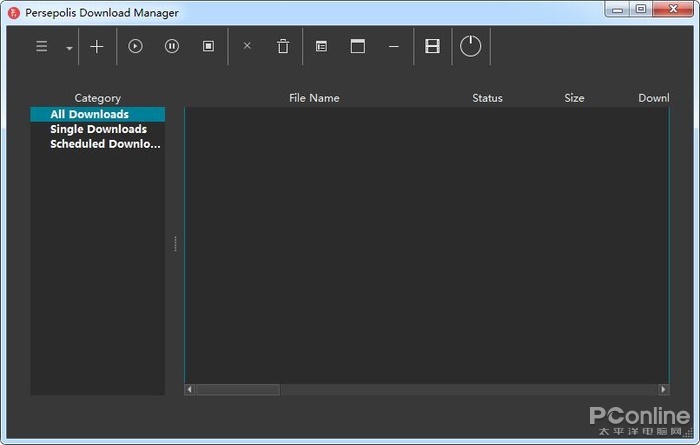Resume the selected download

(135, 46)
